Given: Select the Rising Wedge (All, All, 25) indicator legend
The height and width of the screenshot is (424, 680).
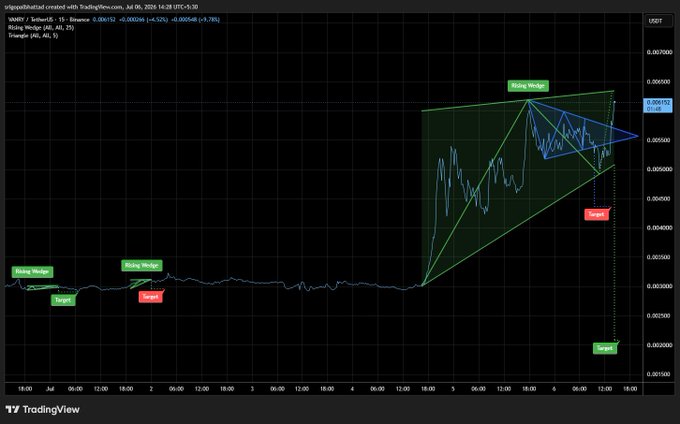Looking at the screenshot, I should pos(41,27).
